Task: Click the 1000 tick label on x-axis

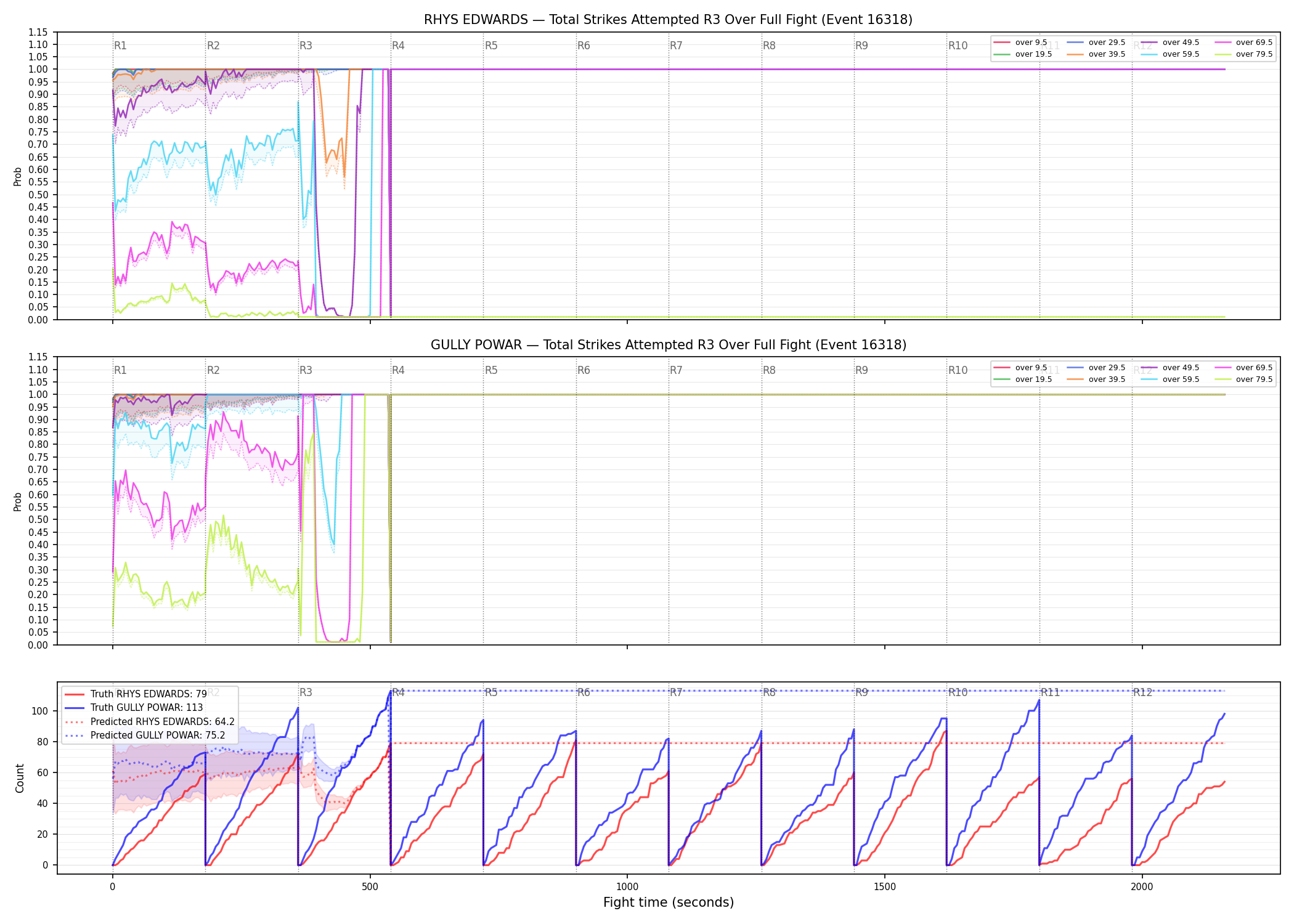Action: [627, 887]
